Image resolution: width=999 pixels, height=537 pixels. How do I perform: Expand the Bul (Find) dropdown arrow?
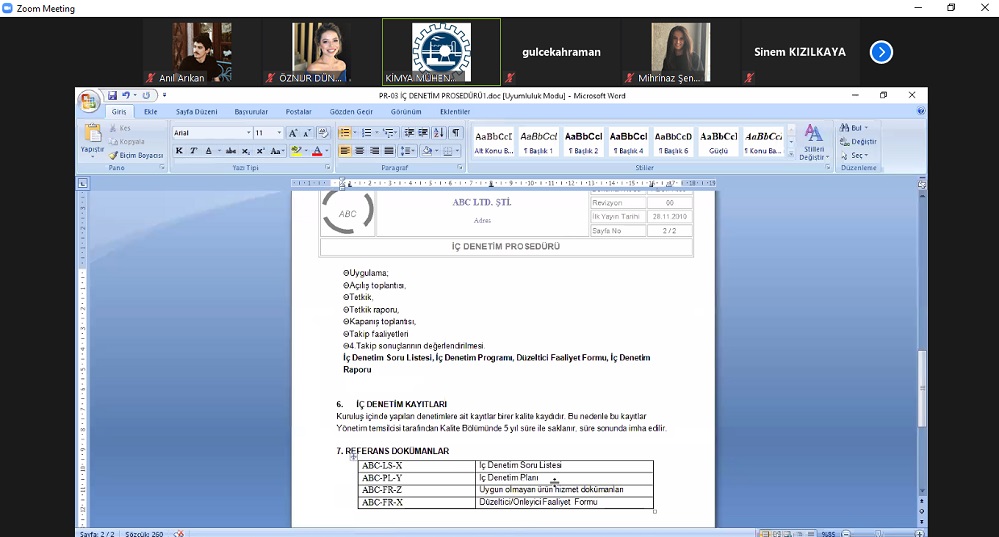[867, 128]
